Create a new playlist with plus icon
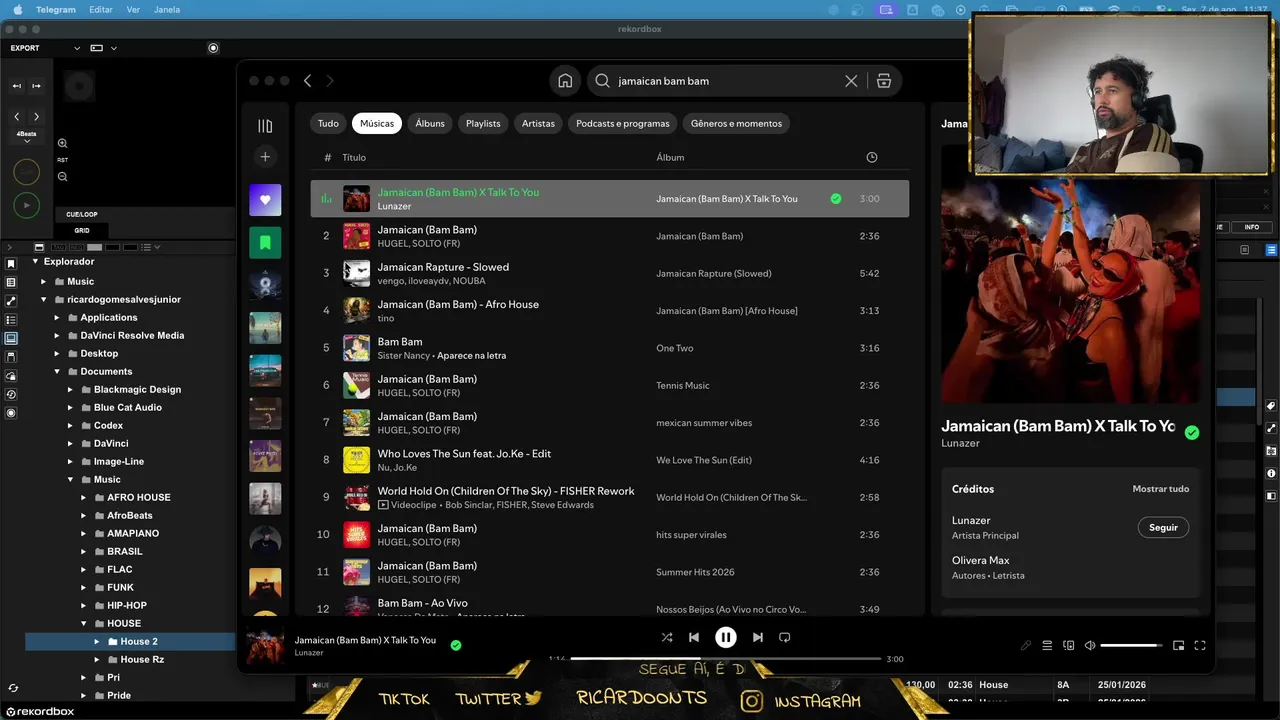Screen dimensions: 1280x720 tap(265, 157)
